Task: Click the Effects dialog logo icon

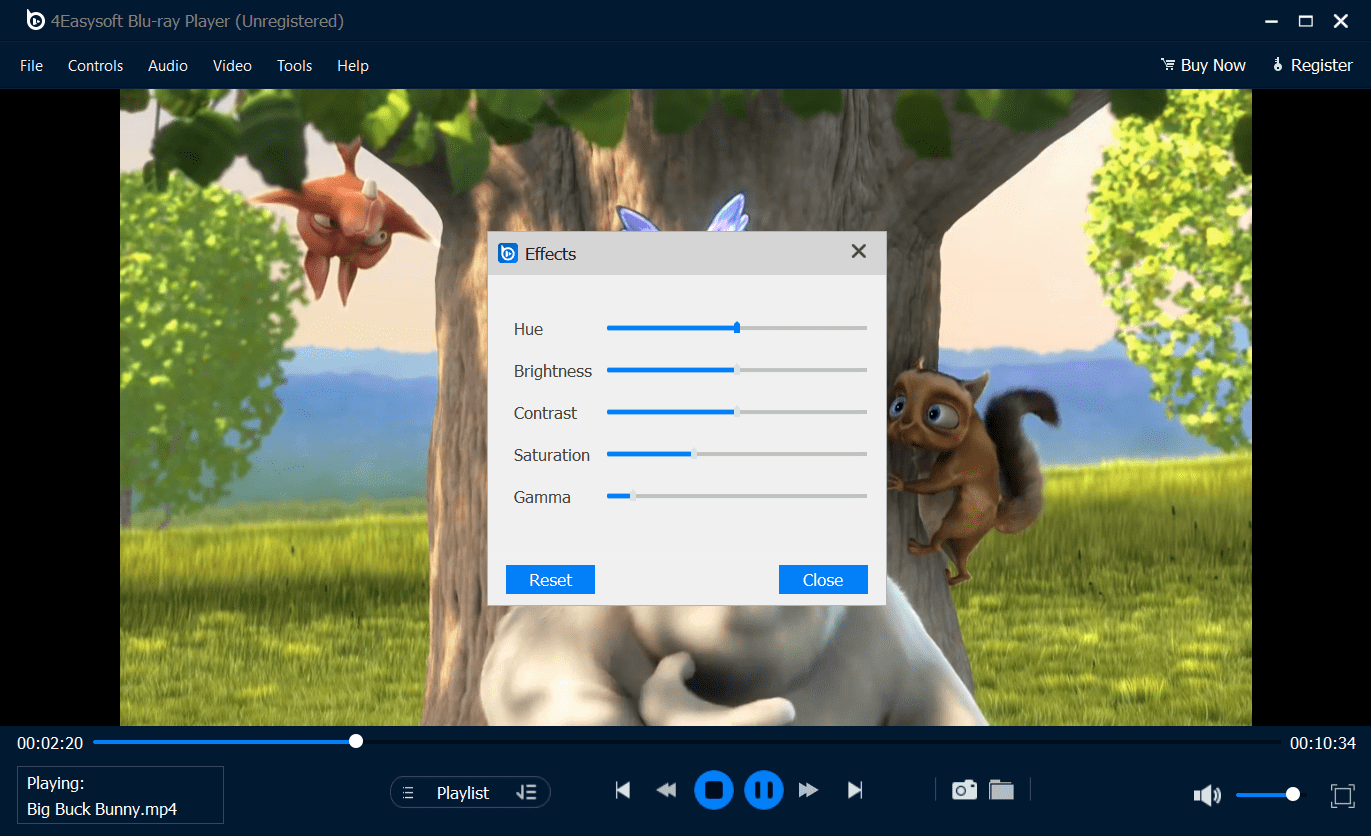Action: pyautogui.click(x=507, y=253)
